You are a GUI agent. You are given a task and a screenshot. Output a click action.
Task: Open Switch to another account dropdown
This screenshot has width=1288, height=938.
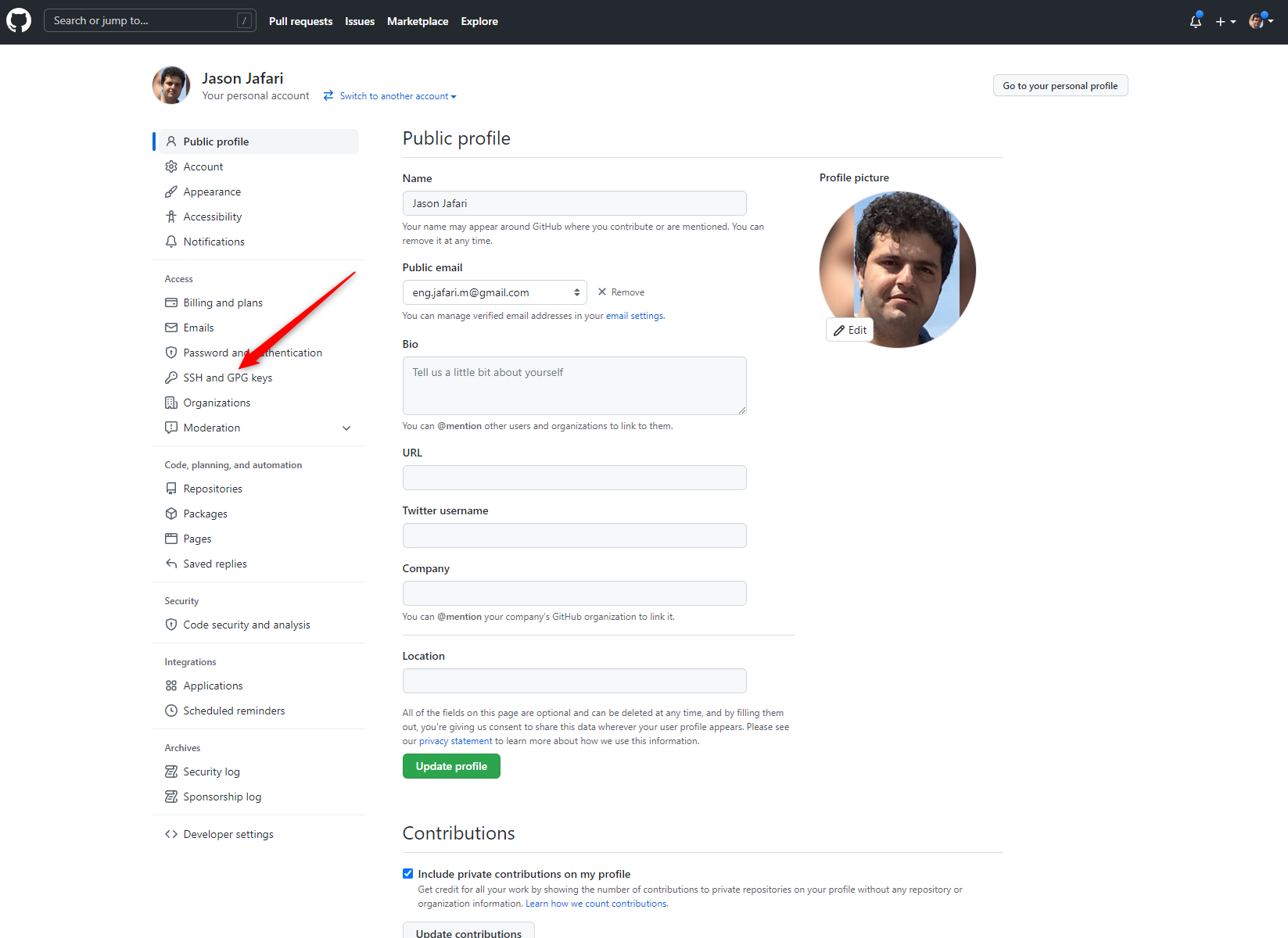398,96
